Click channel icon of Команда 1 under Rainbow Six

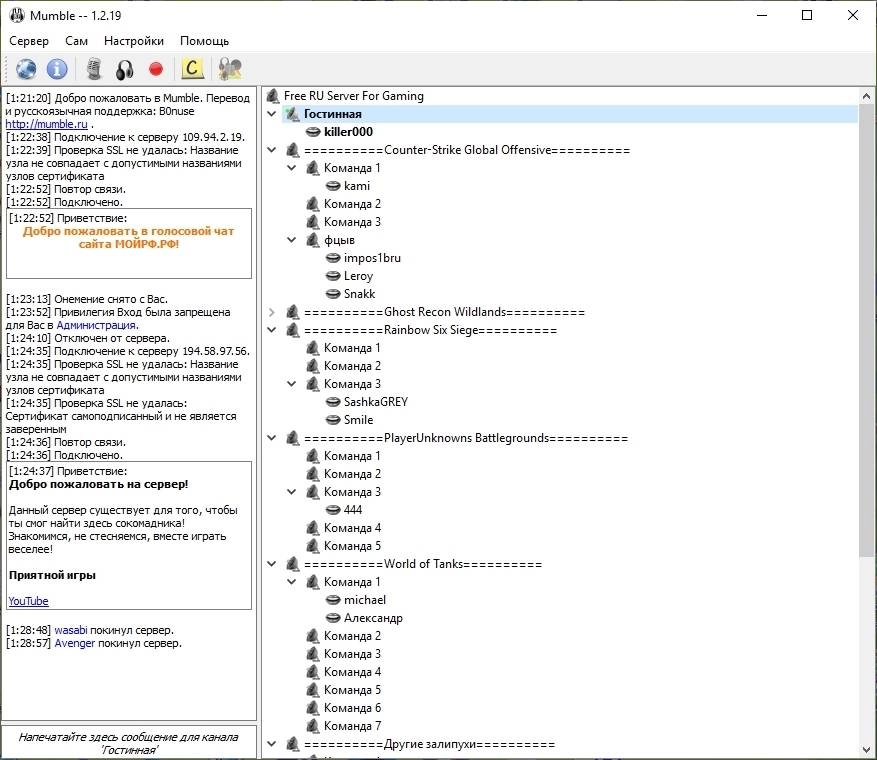click(x=313, y=348)
